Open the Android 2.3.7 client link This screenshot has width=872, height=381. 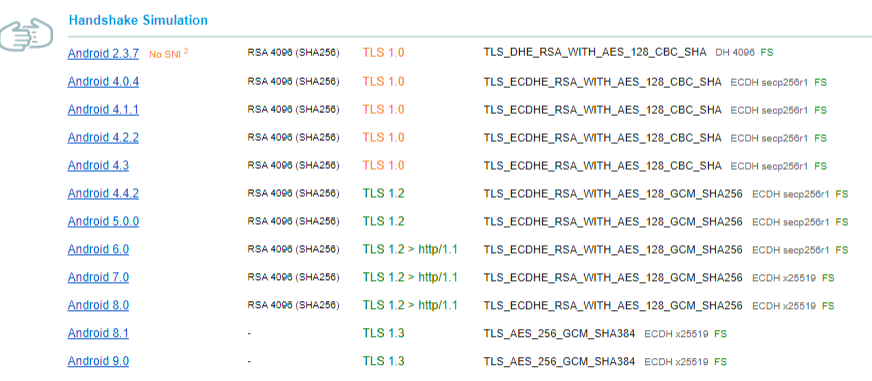(x=103, y=54)
